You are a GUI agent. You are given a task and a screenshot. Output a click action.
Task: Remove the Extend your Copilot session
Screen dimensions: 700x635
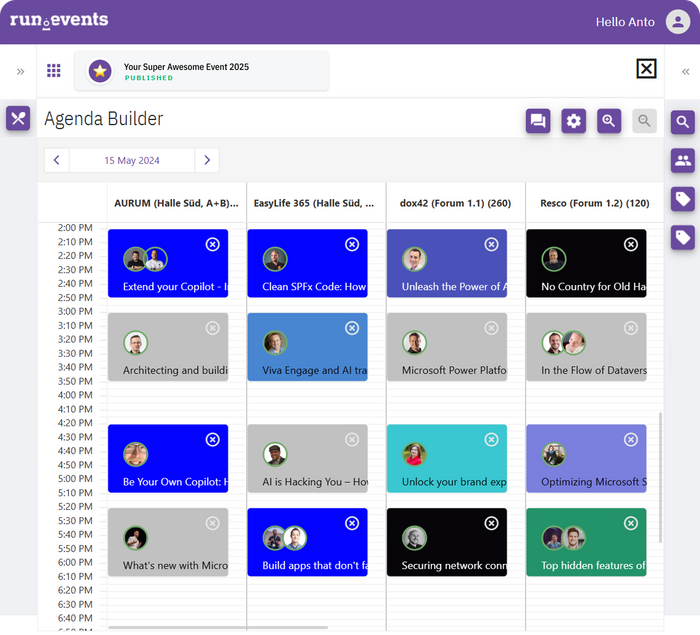click(212, 244)
